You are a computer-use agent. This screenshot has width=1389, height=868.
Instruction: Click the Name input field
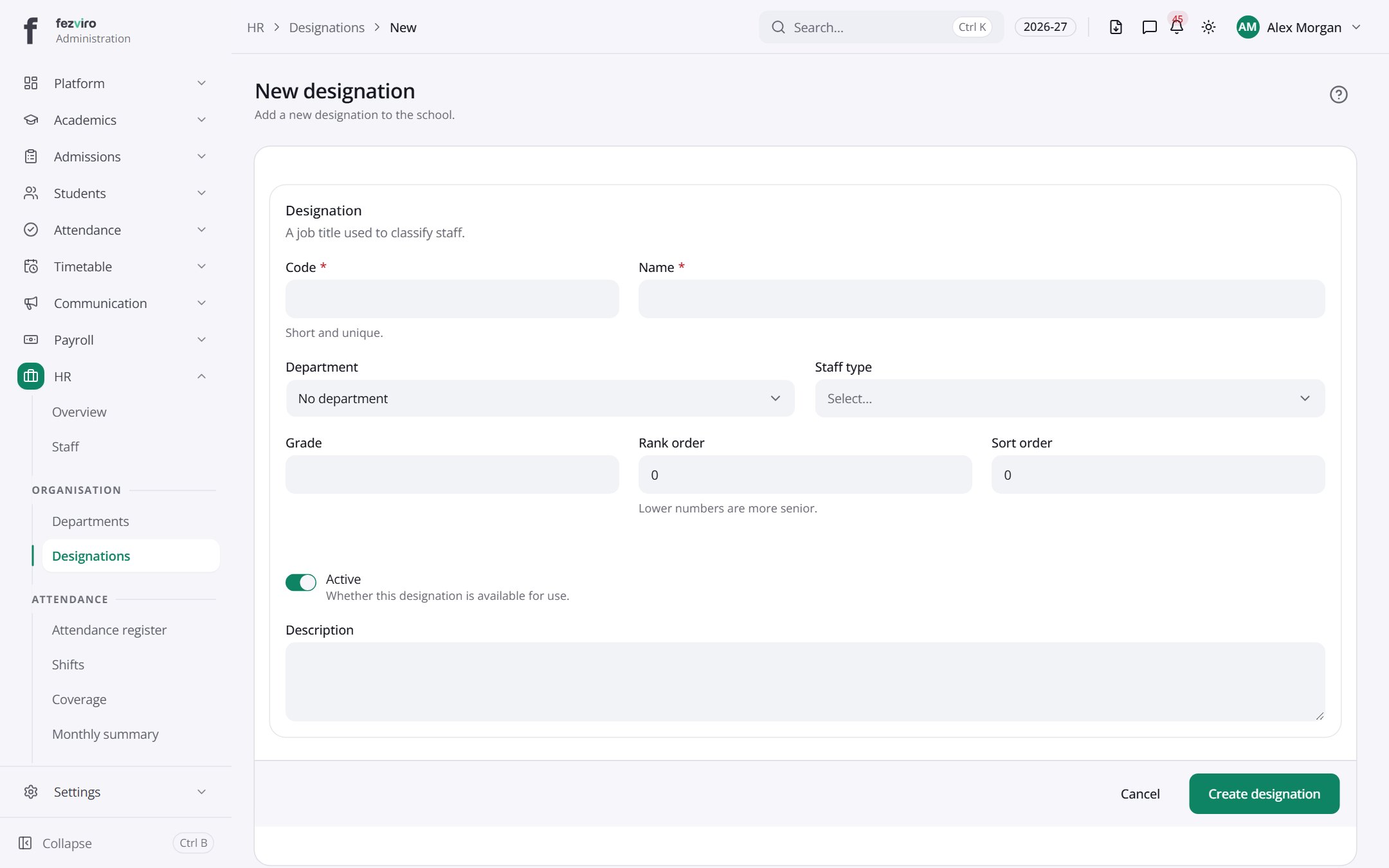click(981, 299)
